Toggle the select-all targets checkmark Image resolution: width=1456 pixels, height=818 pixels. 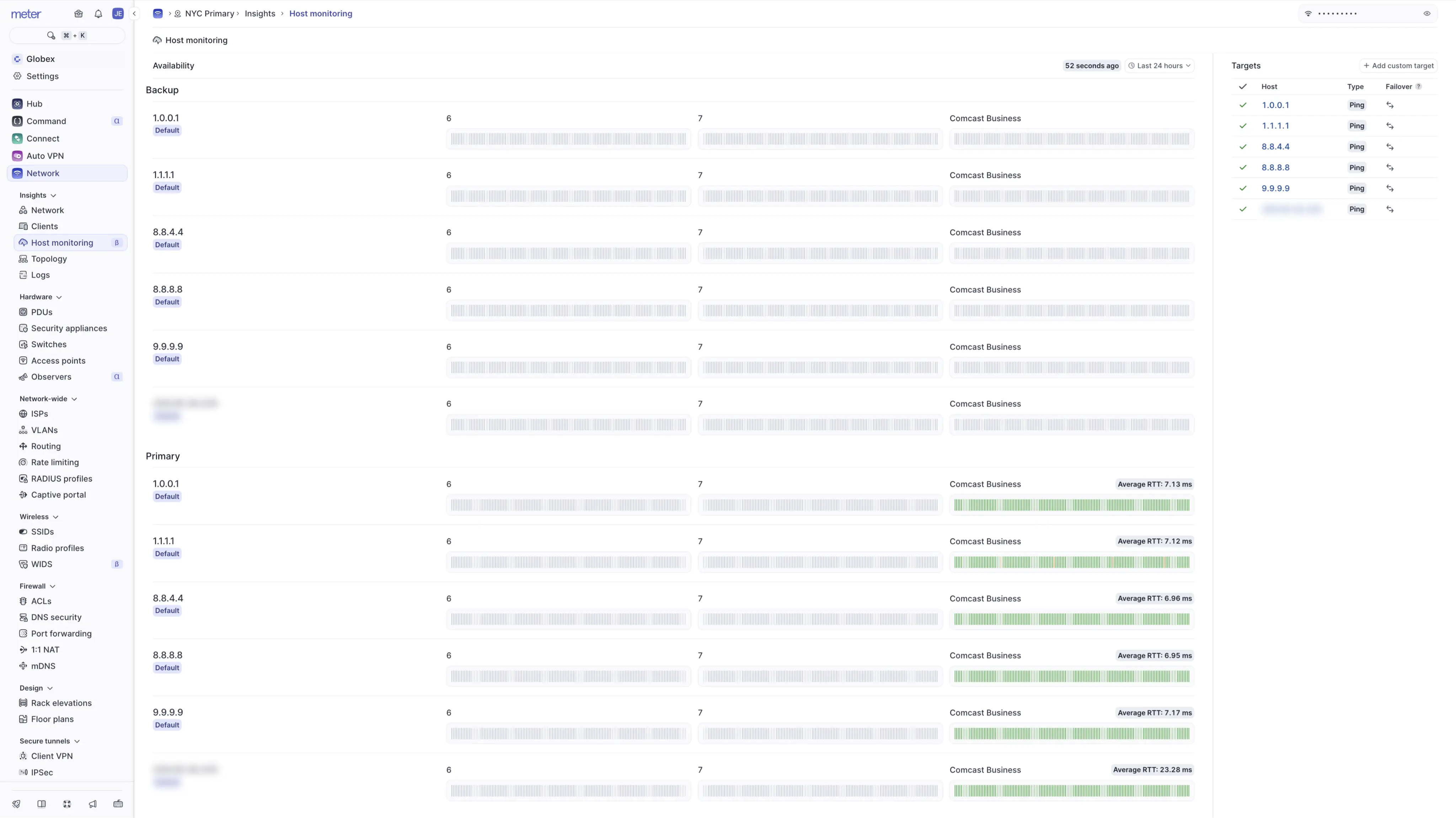(x=1243, y=86)
